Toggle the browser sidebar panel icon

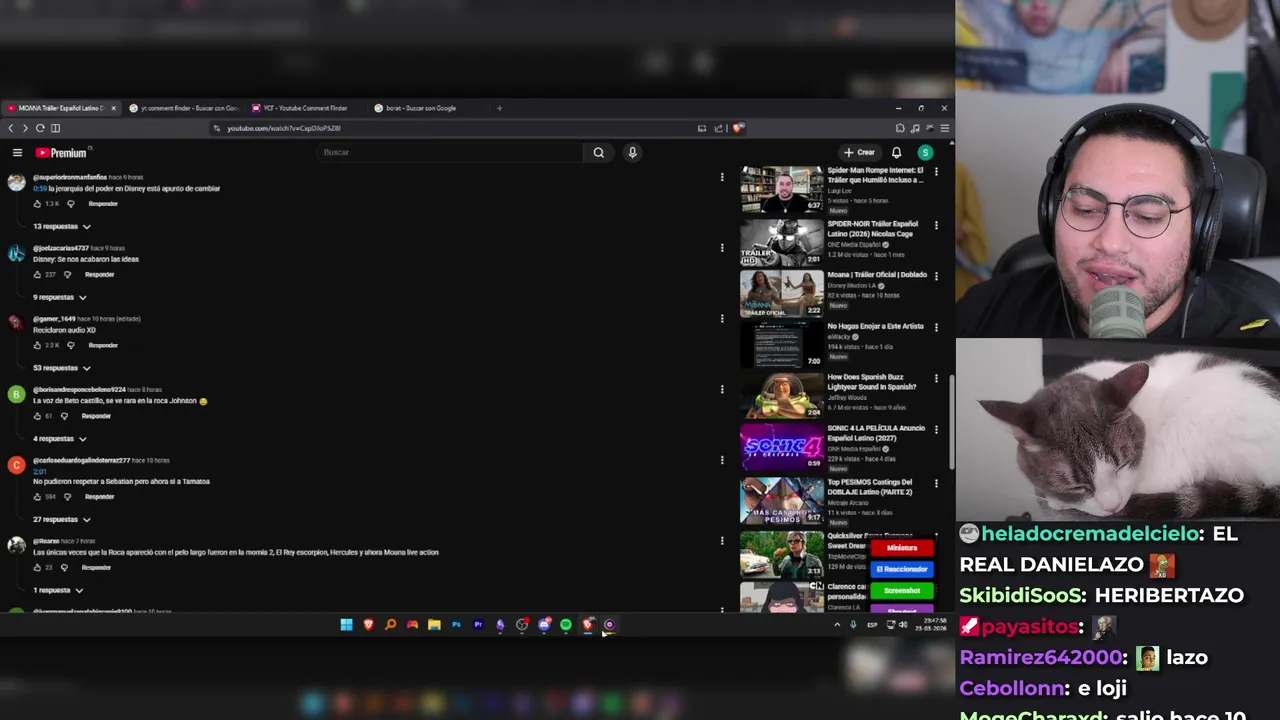coord(55,128)
